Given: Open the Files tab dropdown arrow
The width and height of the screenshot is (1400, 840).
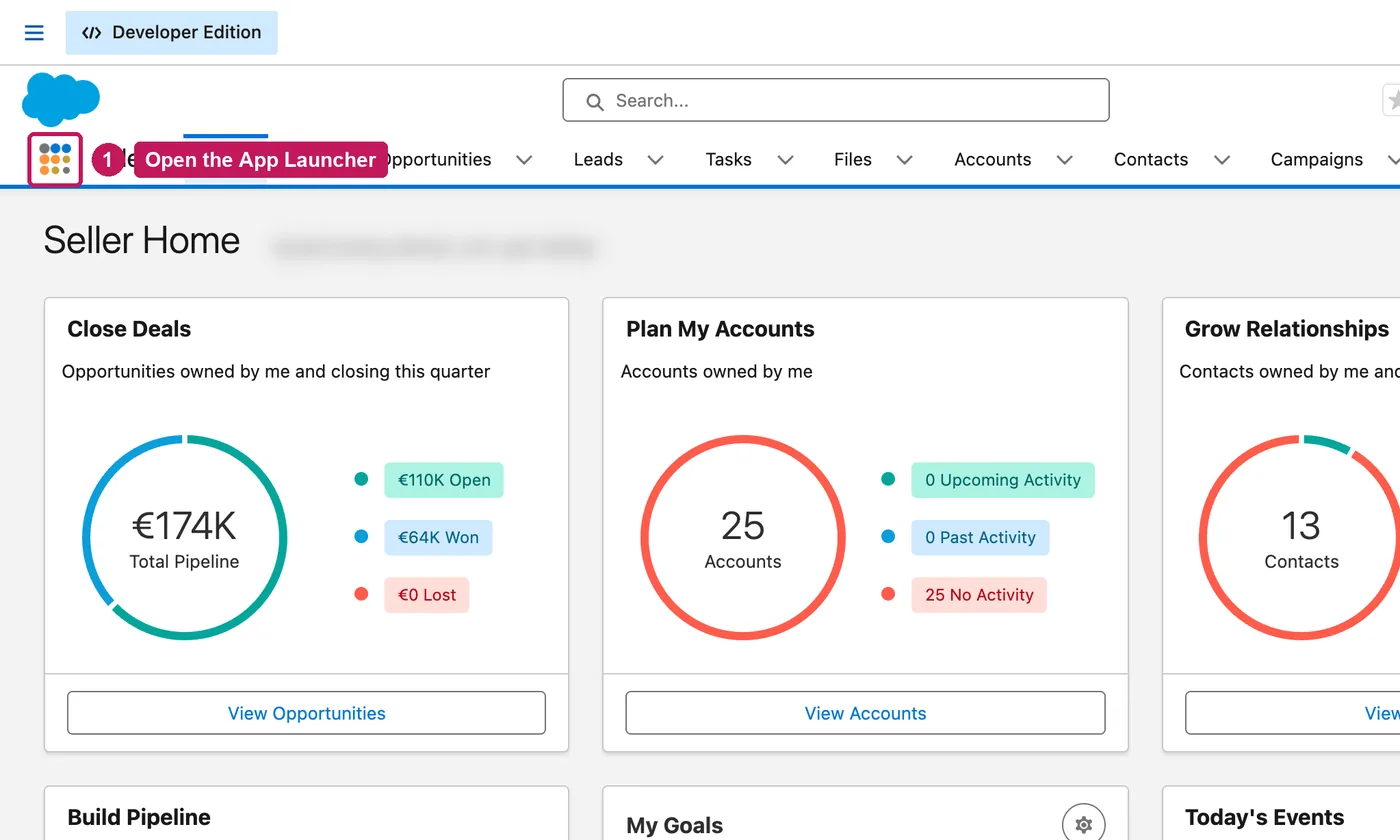Looking at the screenshot, I should pos(905,160).
